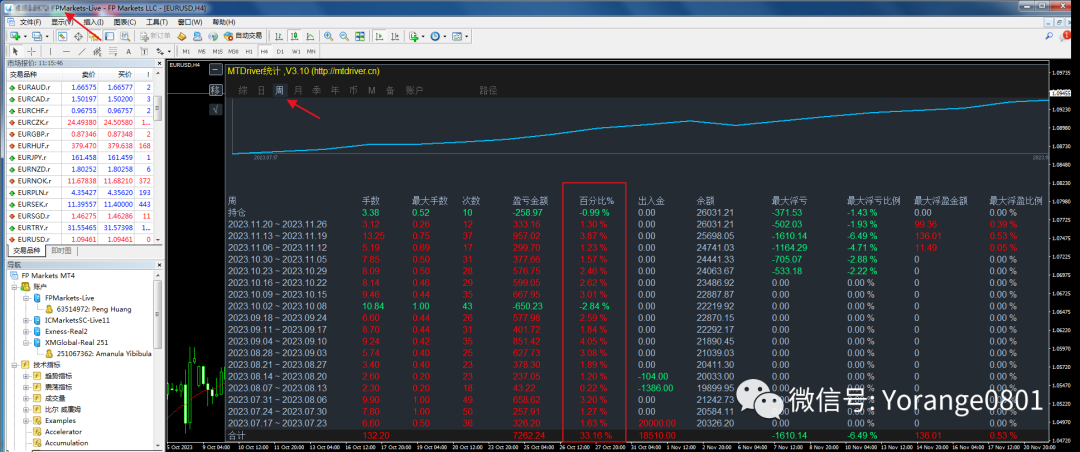Viewport: 1080px width, 452px height.
Task: Switch chart to bar chart style
Action: (x=279, y=36)
